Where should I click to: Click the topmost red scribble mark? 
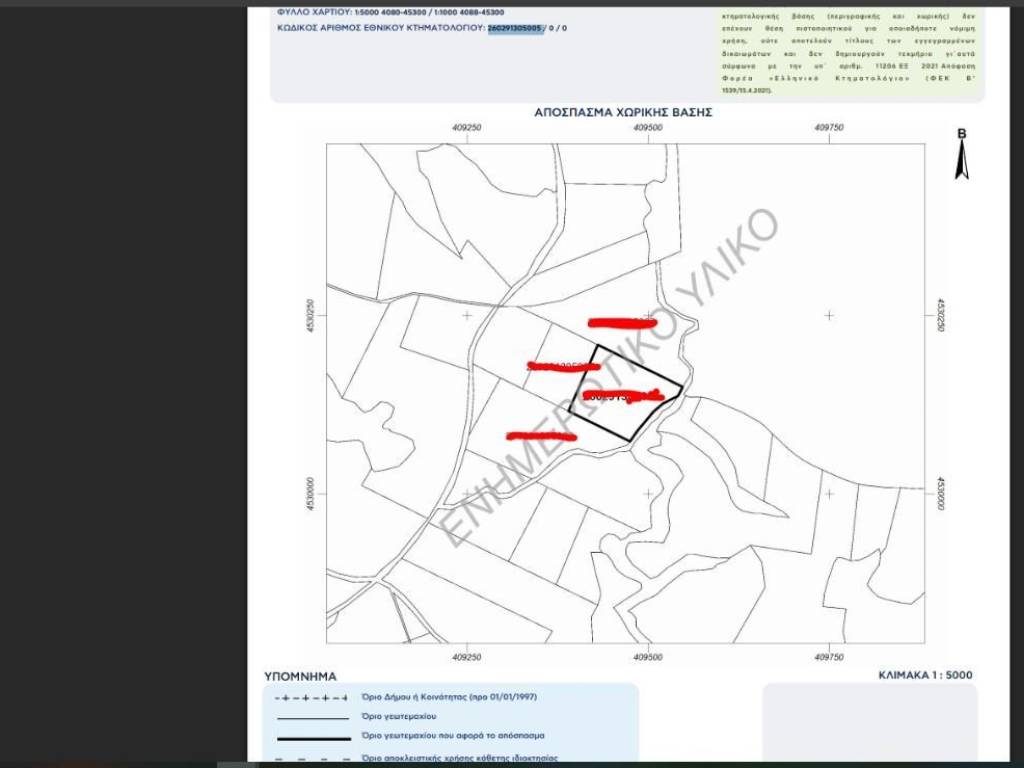click(622, 322)
